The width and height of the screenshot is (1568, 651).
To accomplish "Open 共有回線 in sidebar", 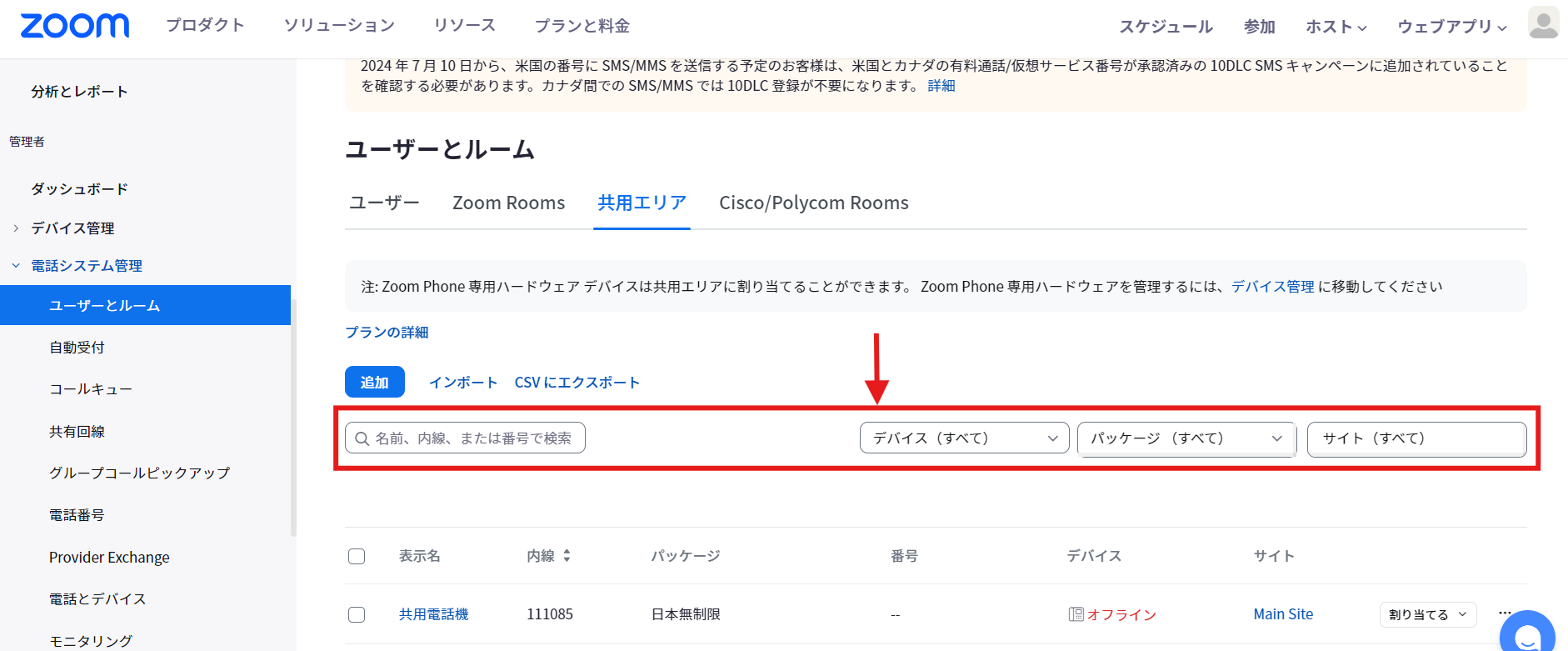I will (77, 431).
